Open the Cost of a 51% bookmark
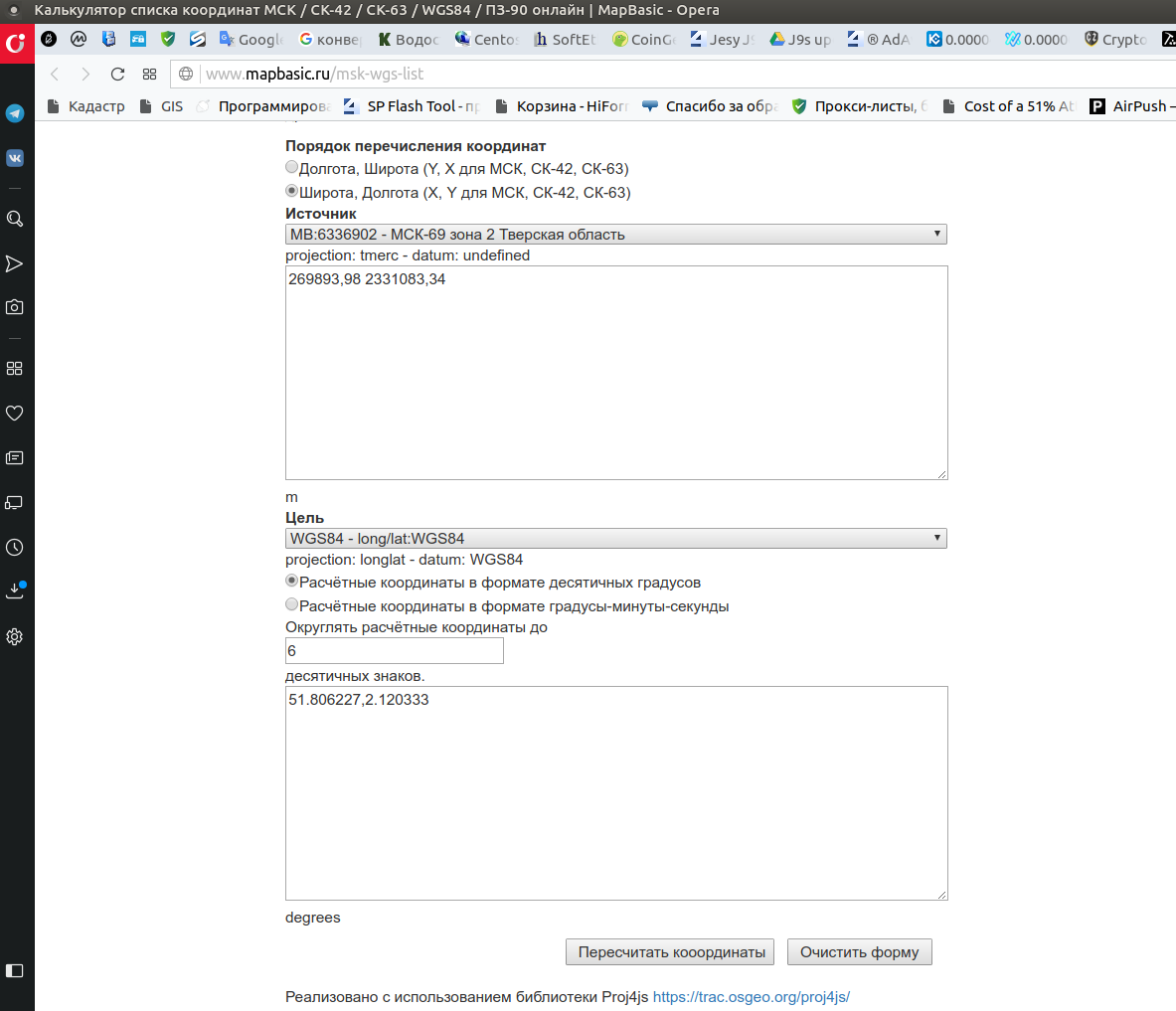 click(x=1009, y=106)
